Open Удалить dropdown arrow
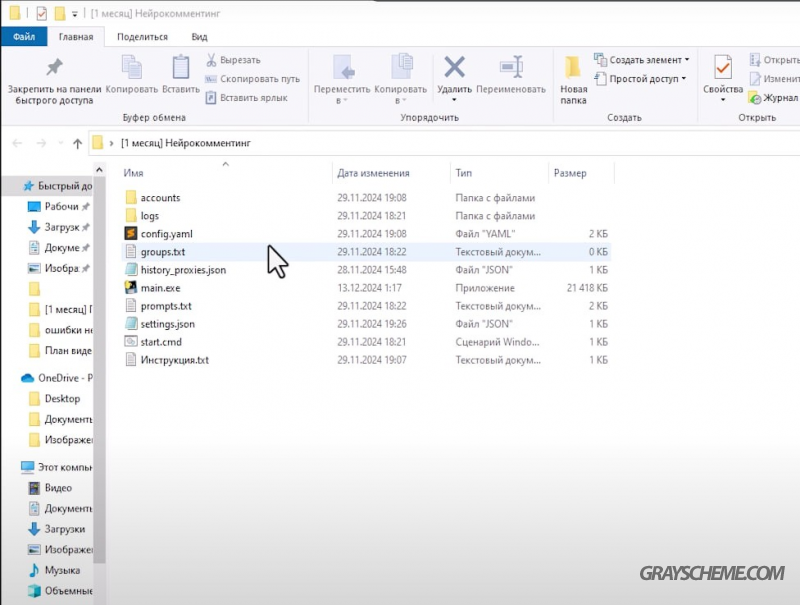 [x=454, y=99]
